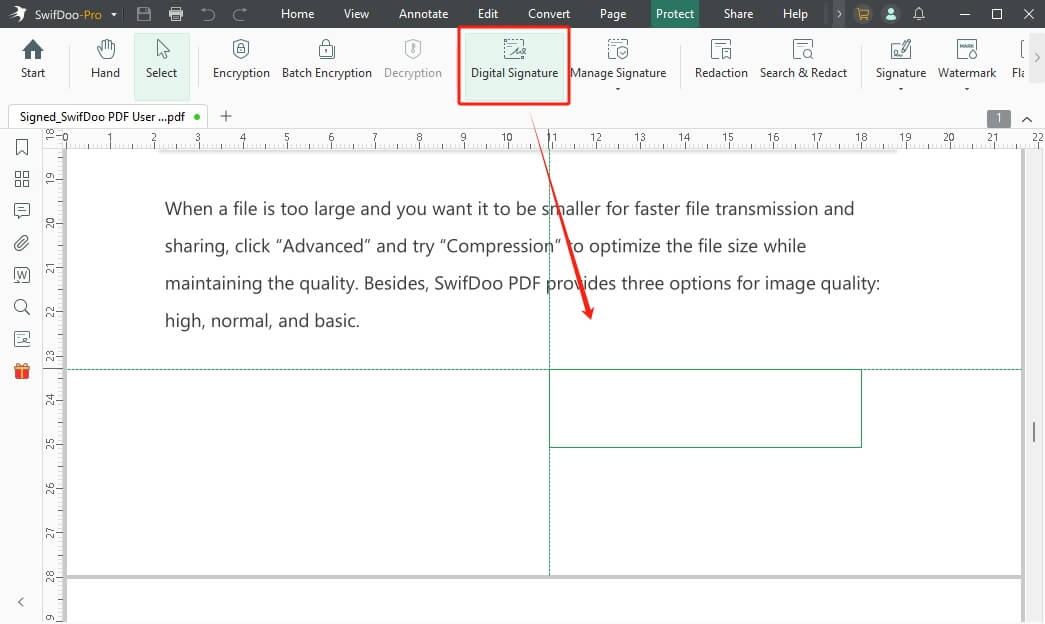Expand the Manage Signature dropdown
The height and width of the screenshot is (624, 1045).
click(x=618, y=89)
